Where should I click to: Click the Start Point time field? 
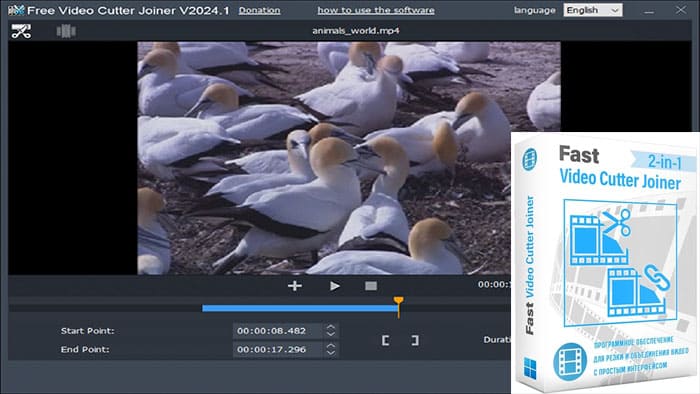click(x=278, y=331)
